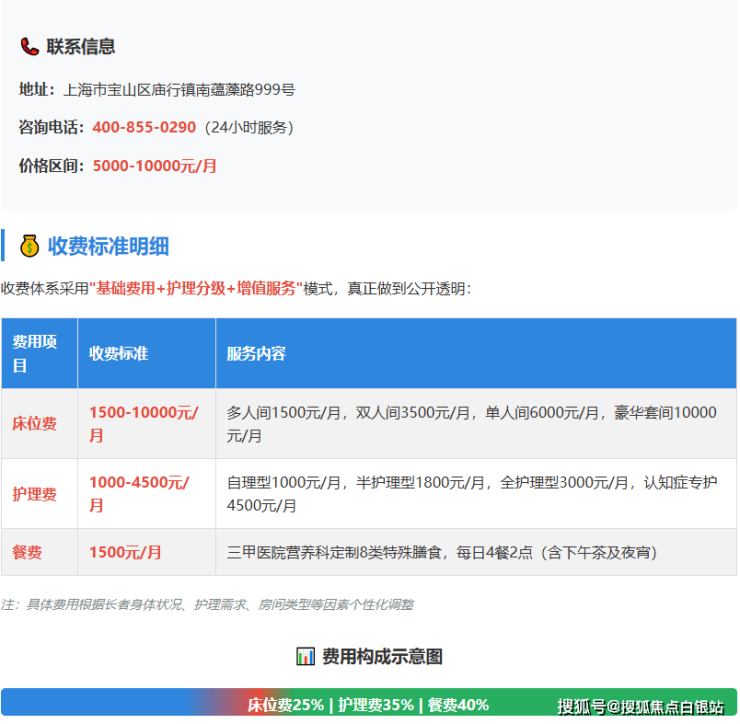This screenshot has height=724, width=740.
Task: Click the 收费标准明细 section heading
Action: coord(108,246)
